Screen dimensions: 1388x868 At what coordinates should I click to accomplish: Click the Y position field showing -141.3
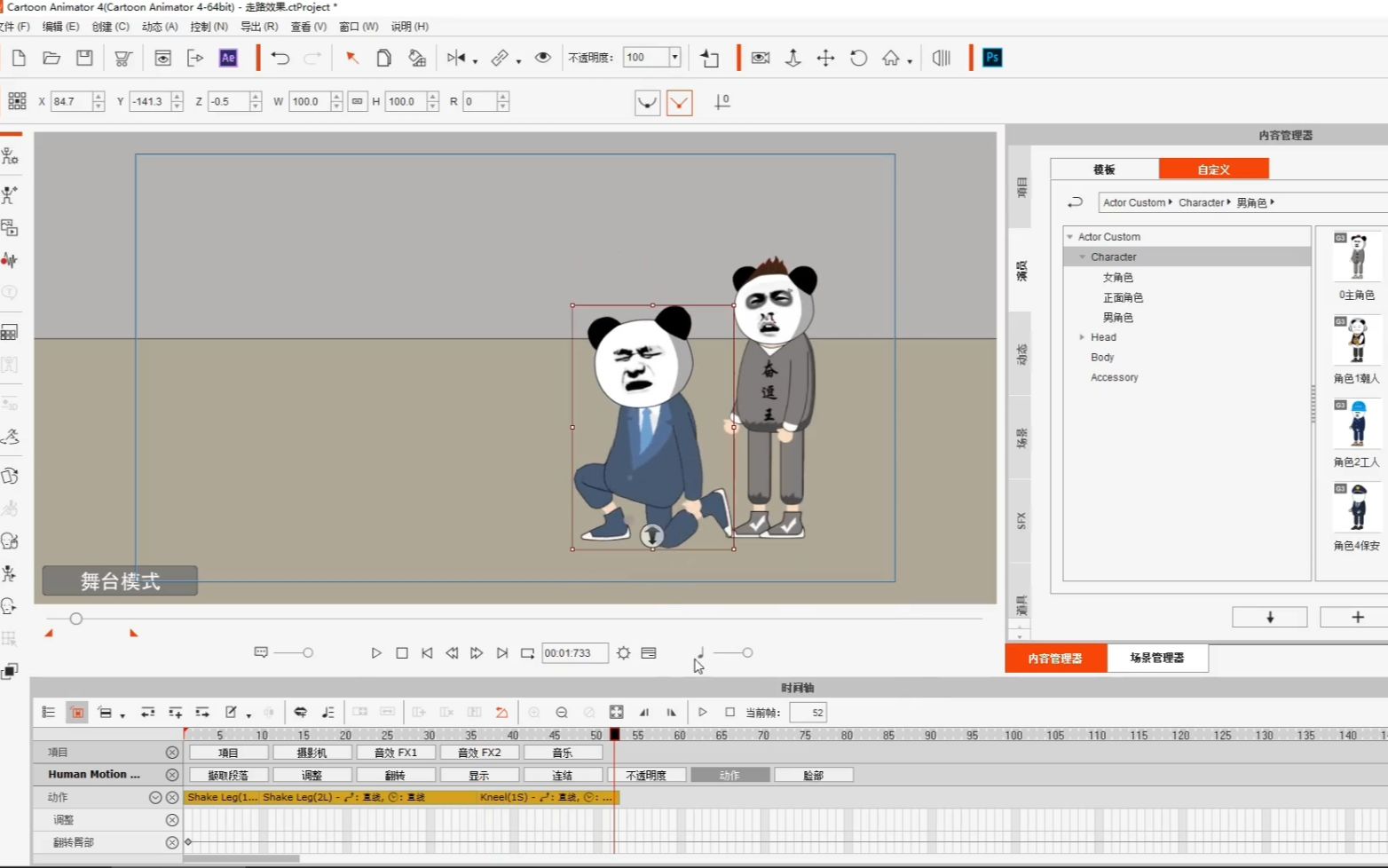pos(150,101)
